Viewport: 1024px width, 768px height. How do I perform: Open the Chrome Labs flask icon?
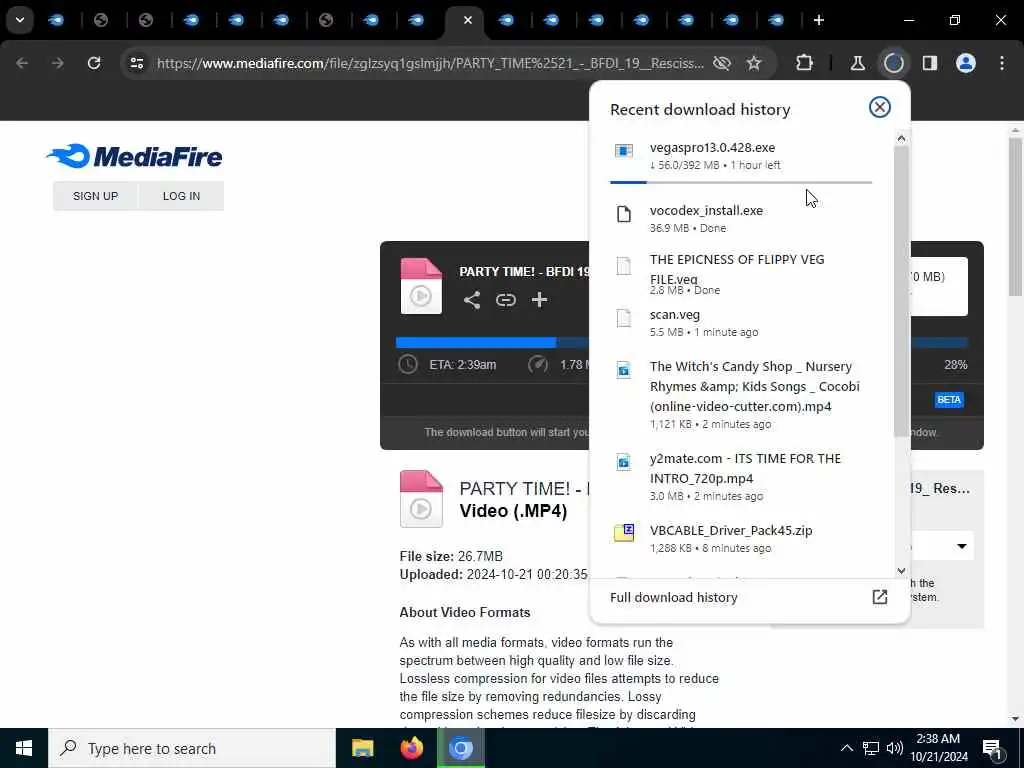[x=857, y=63]
